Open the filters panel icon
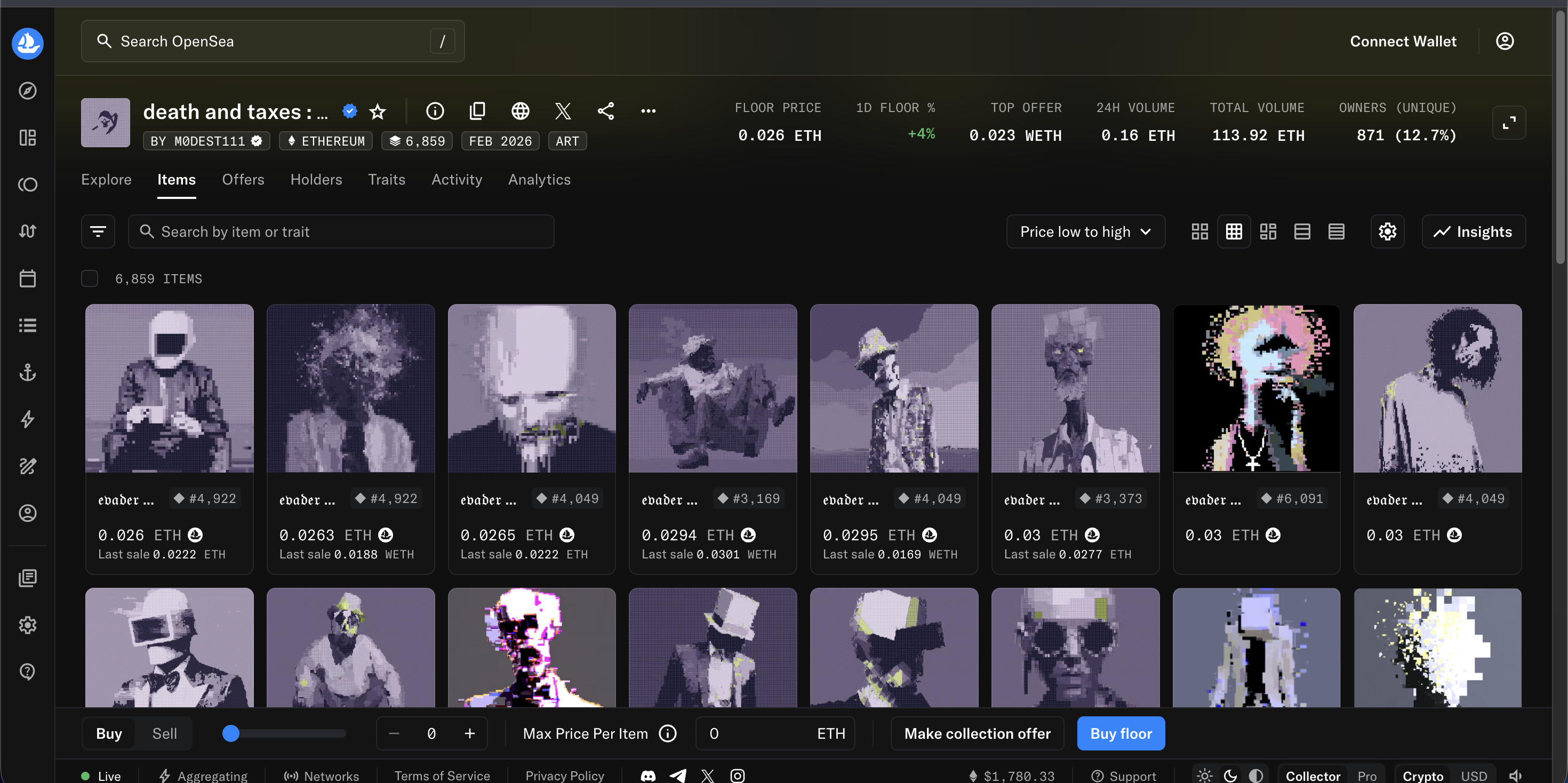The width and height of the screenshot is (1568, 783). (x=98, y=231)
